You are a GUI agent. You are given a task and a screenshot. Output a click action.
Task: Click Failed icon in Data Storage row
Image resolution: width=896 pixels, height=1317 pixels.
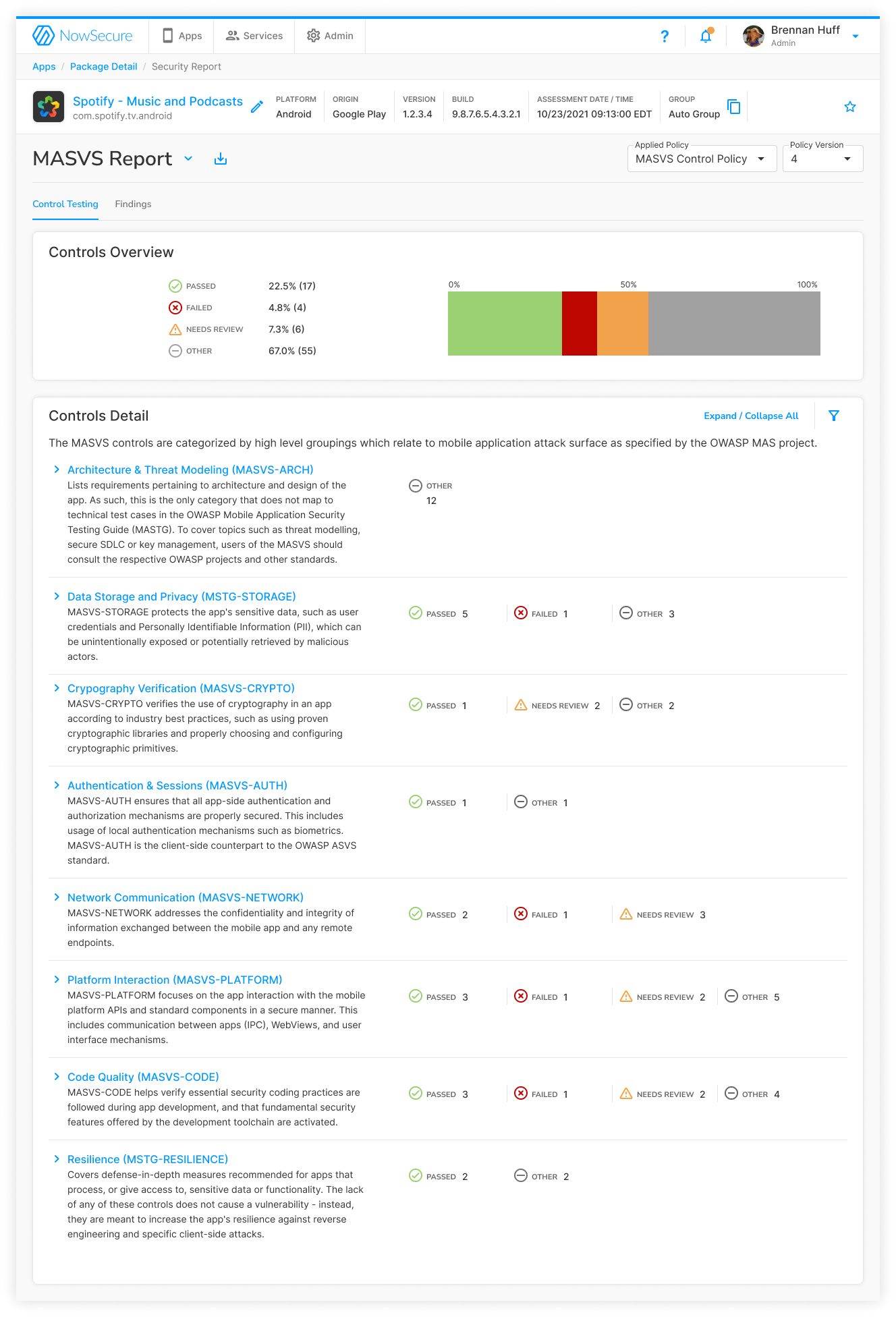pyautogui.click(x=521, y=613)
